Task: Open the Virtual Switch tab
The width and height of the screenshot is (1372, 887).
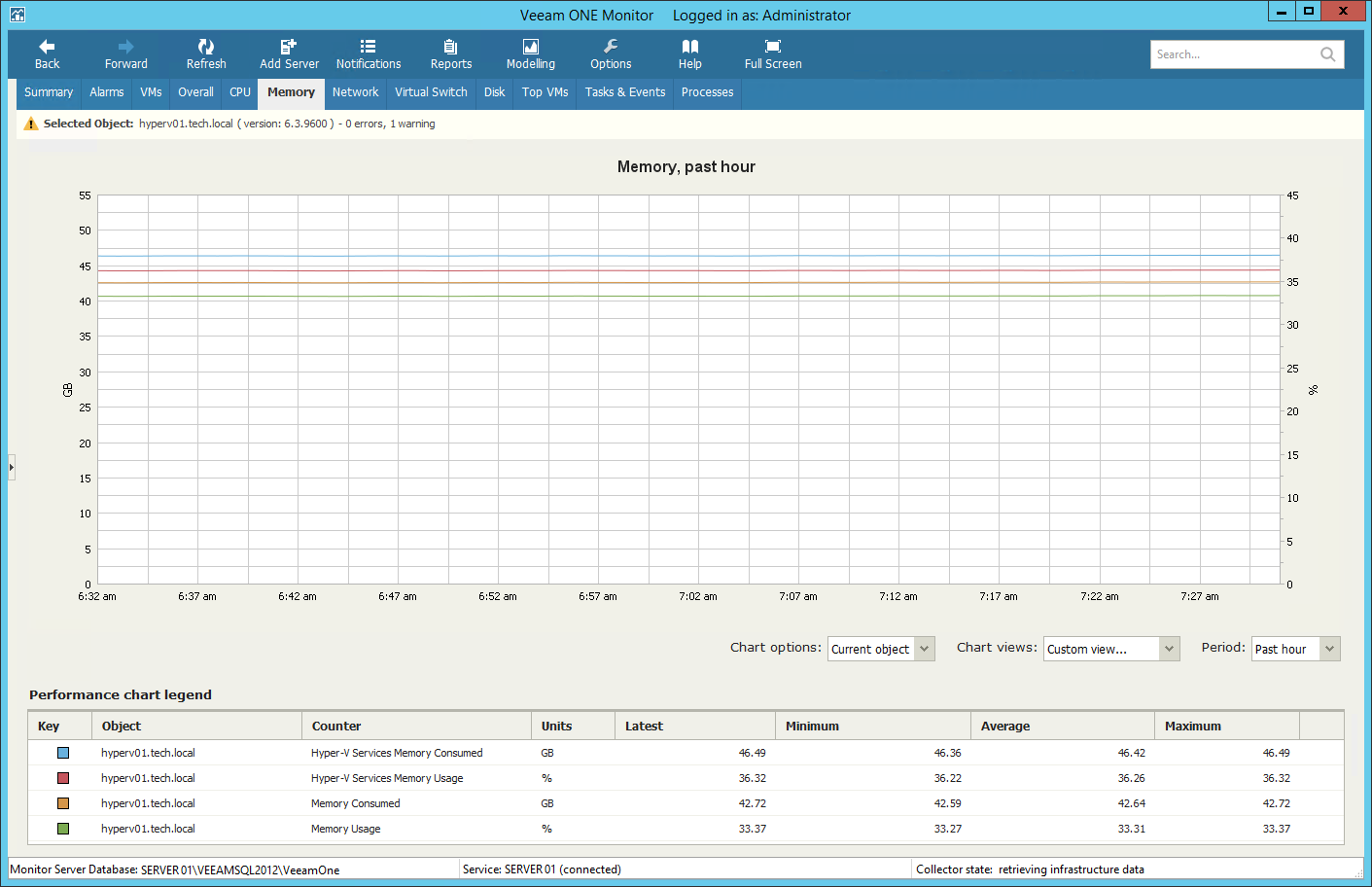Action: tap(431, 92)
